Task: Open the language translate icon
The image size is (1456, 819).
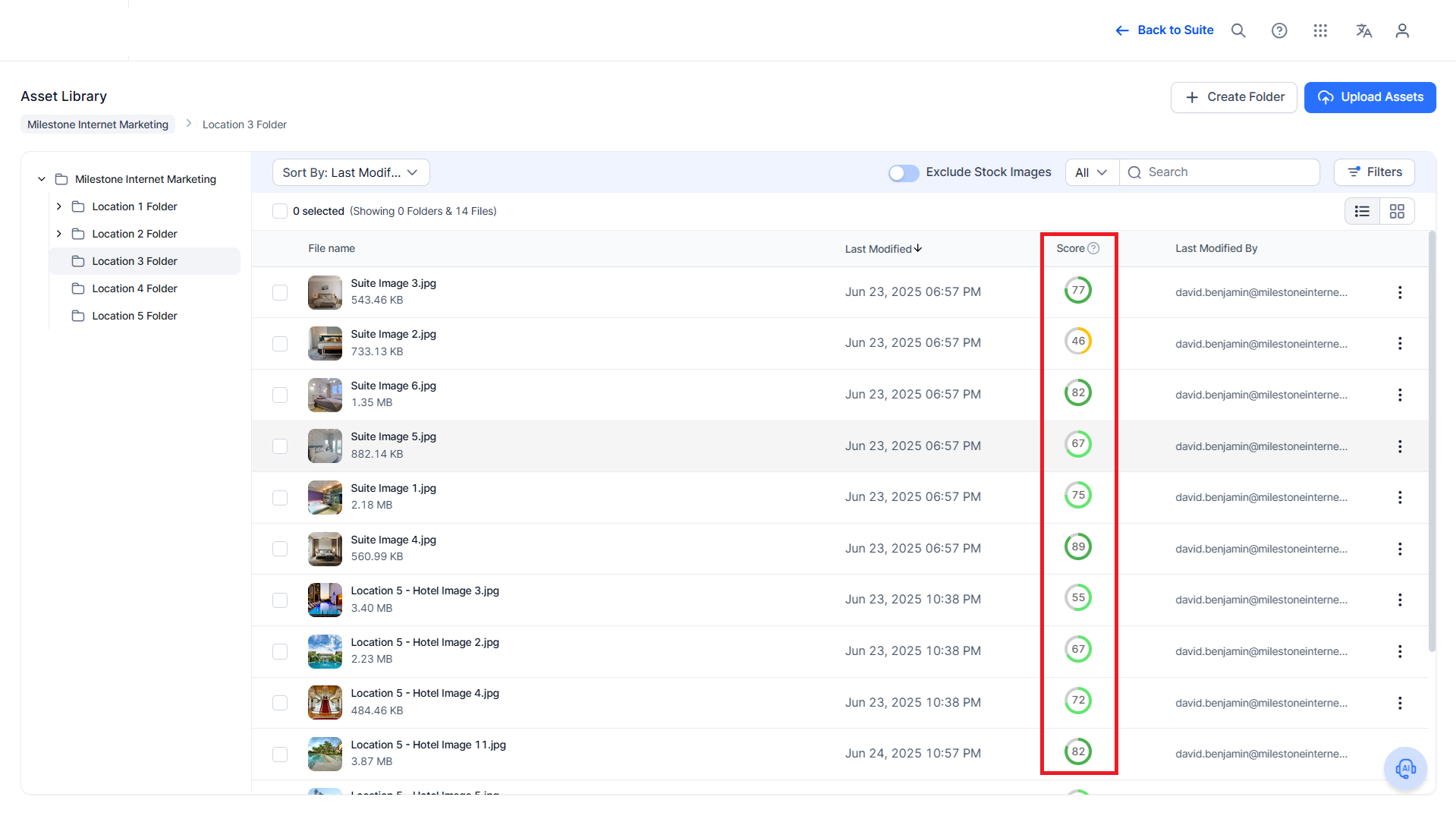Action: click(1363, 30)
